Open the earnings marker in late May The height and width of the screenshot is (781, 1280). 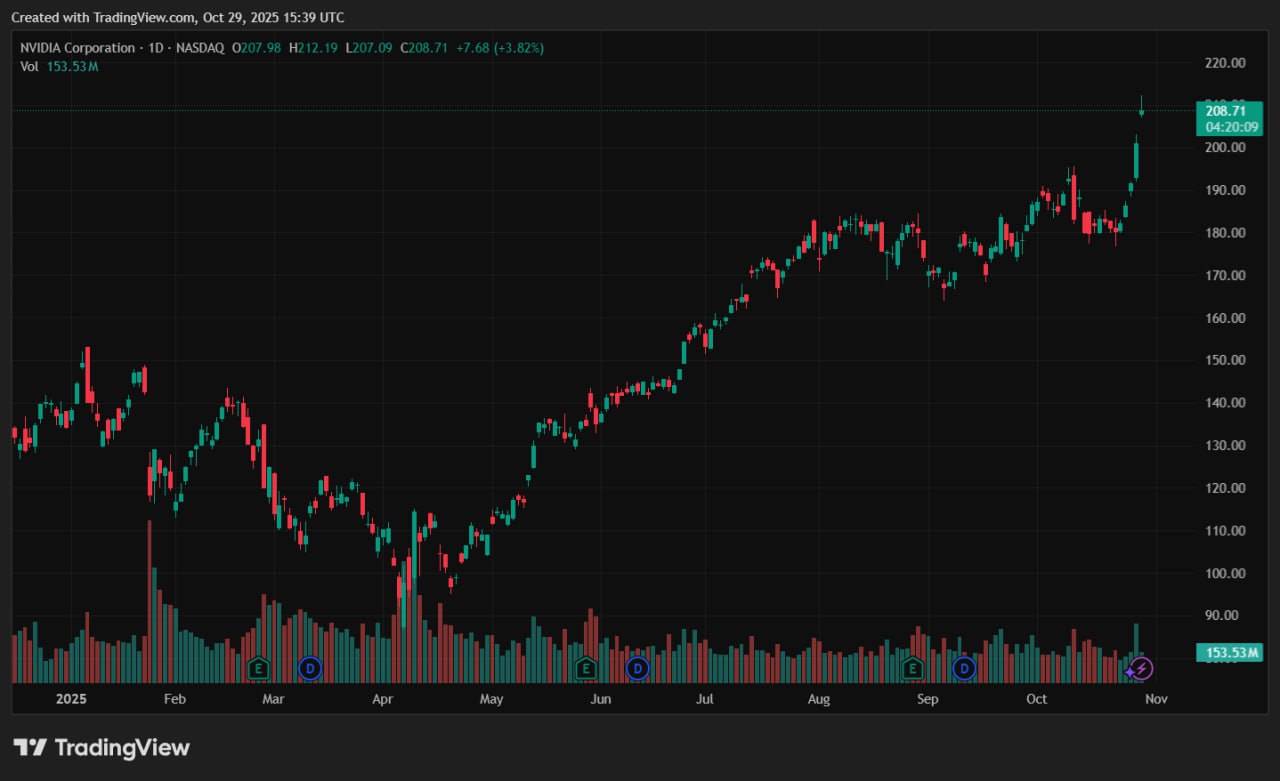coord(586,667)
